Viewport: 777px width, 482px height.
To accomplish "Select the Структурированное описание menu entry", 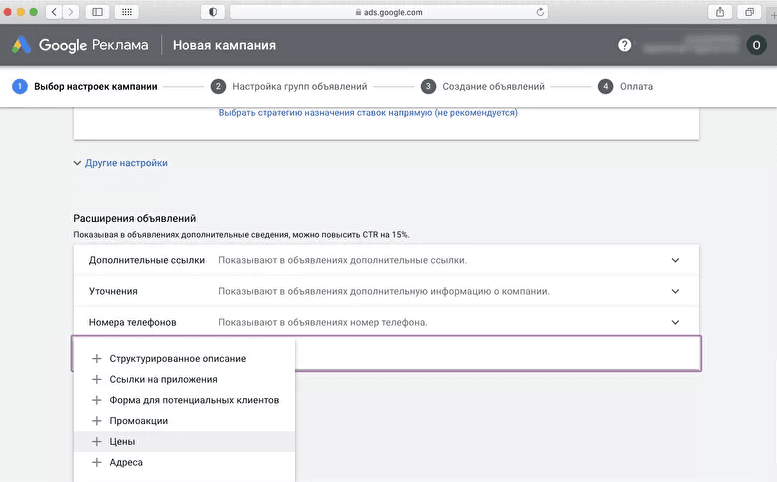I will 184,358.
